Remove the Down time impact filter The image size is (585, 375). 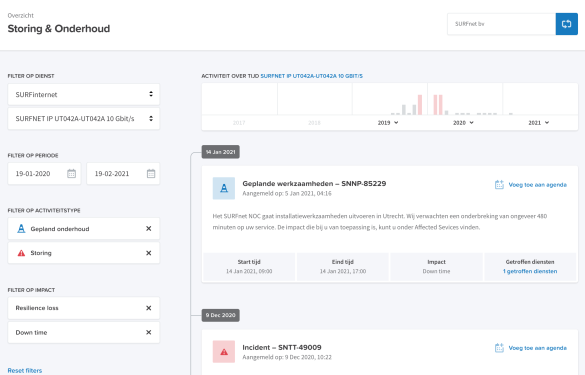148,332
